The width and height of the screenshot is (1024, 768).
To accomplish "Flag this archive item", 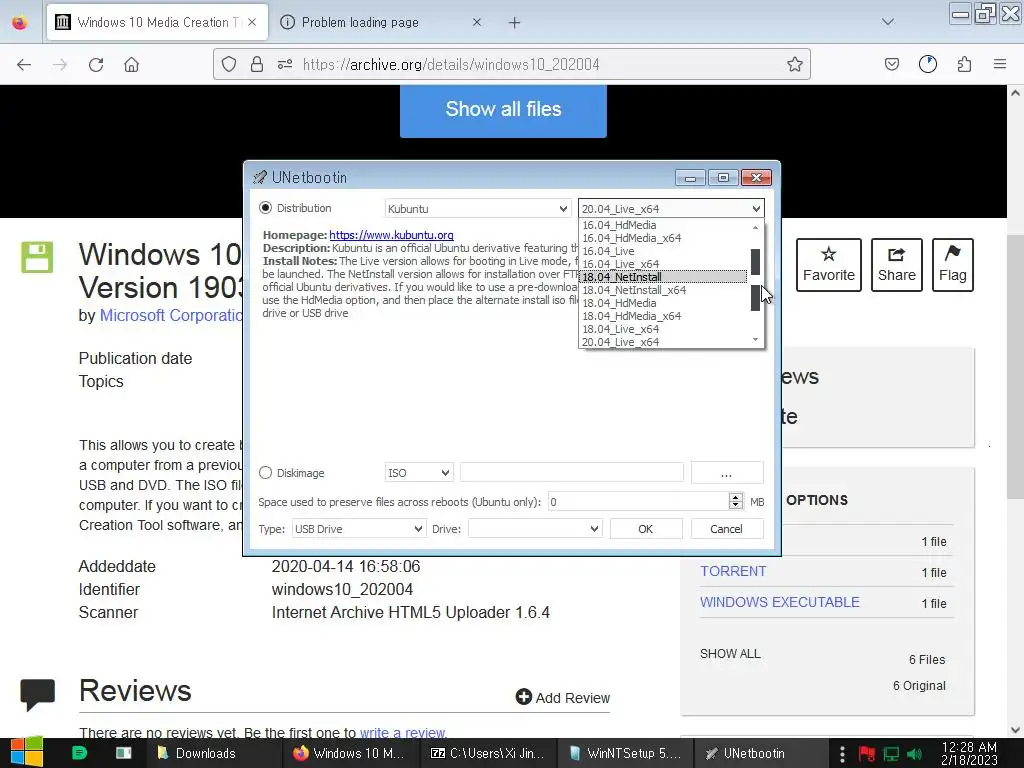I will [953, 264].
